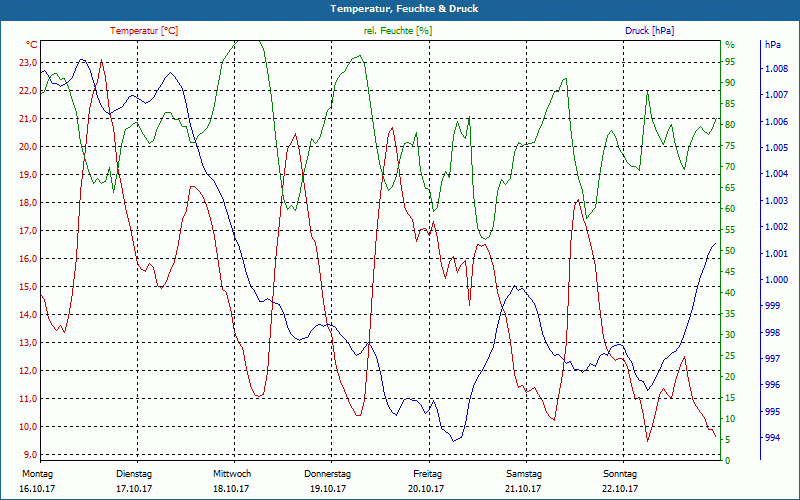Click the 75 humidity axis value
Screen dimensions: 800x500
click(730, 146)
